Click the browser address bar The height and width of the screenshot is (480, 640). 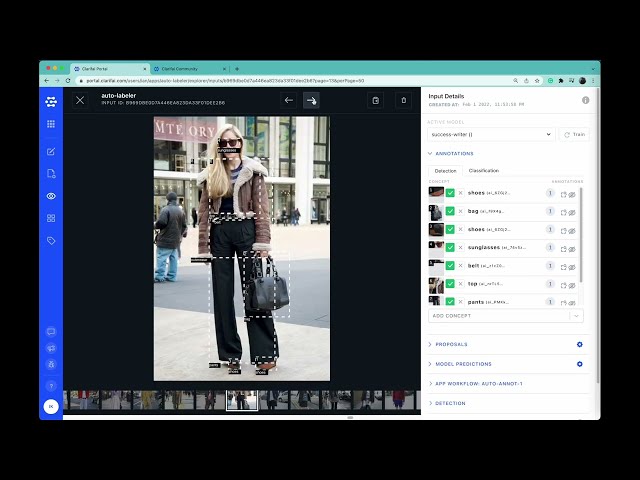tap(294, 81)
